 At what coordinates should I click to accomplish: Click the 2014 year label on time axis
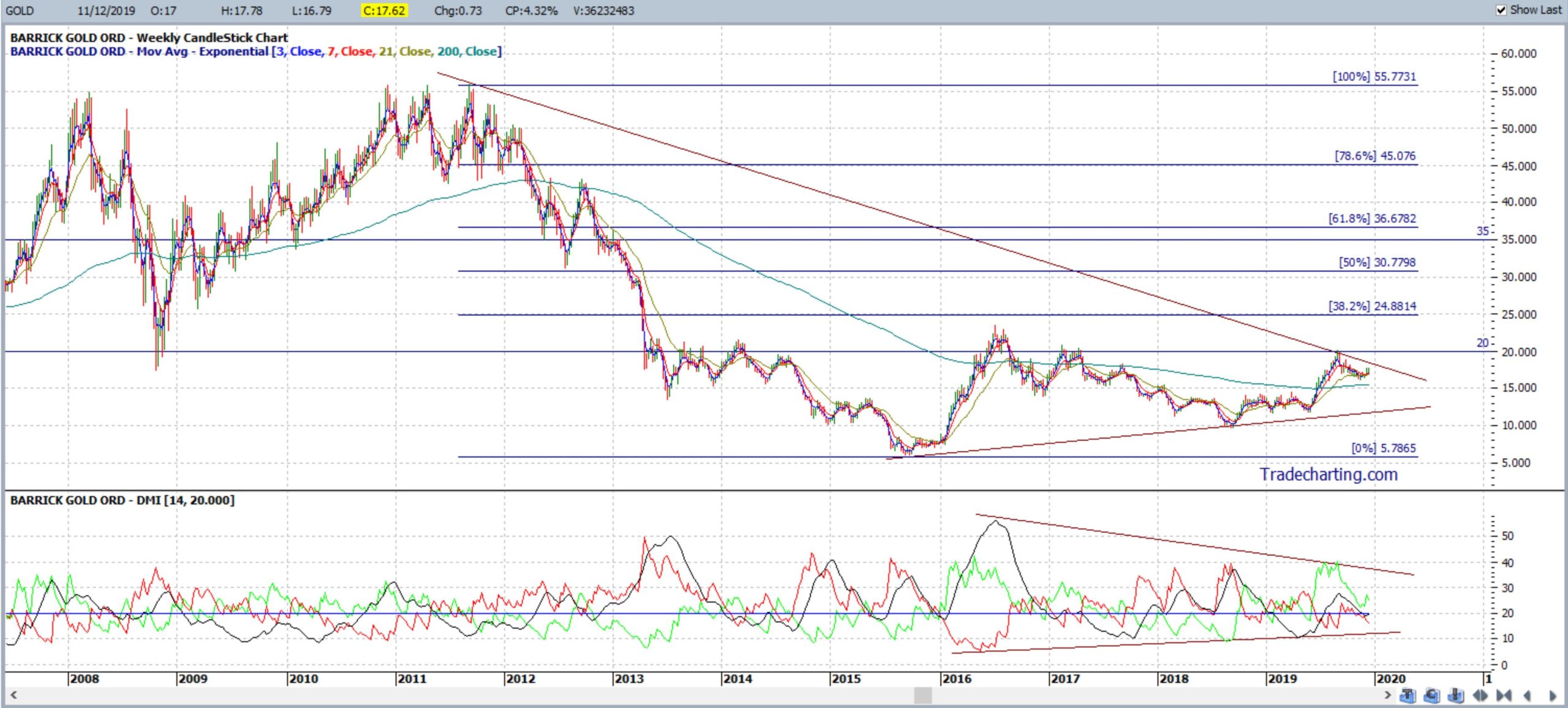point(737,679)
